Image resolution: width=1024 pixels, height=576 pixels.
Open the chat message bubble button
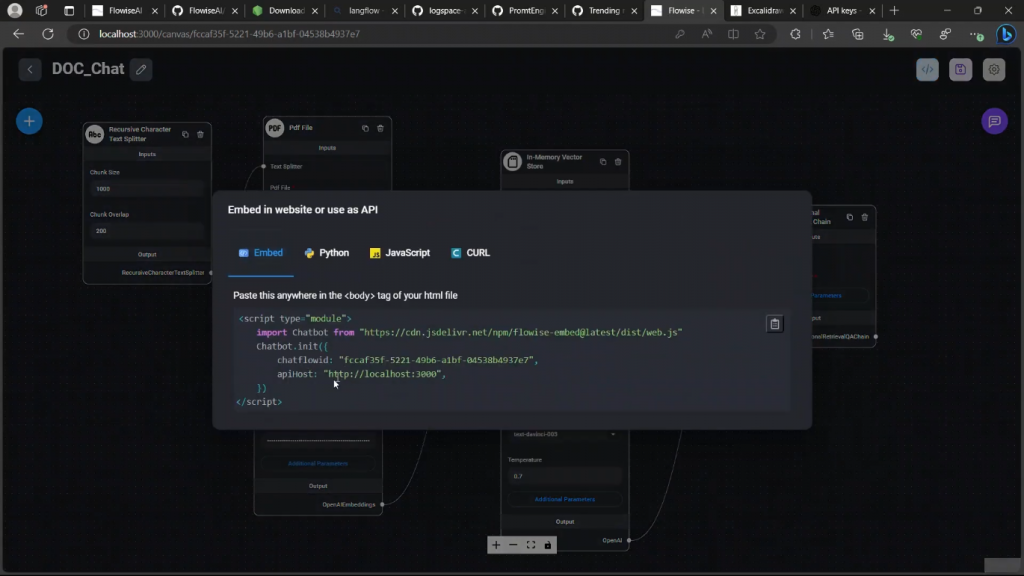(995, 121)
